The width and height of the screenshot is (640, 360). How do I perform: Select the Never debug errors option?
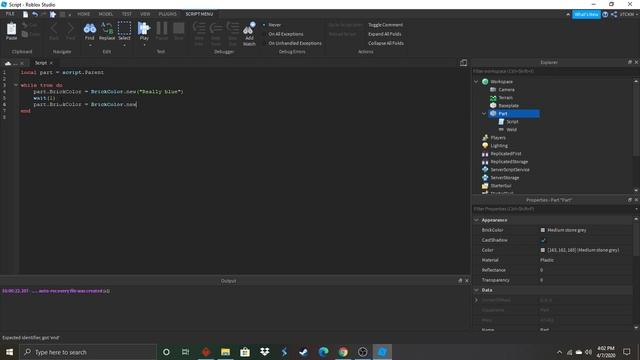[x=274, y=25]
